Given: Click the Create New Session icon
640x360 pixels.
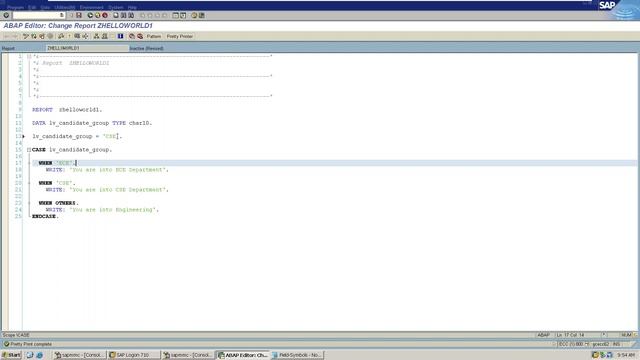Looking at the screenshot, I should point(176,15).
